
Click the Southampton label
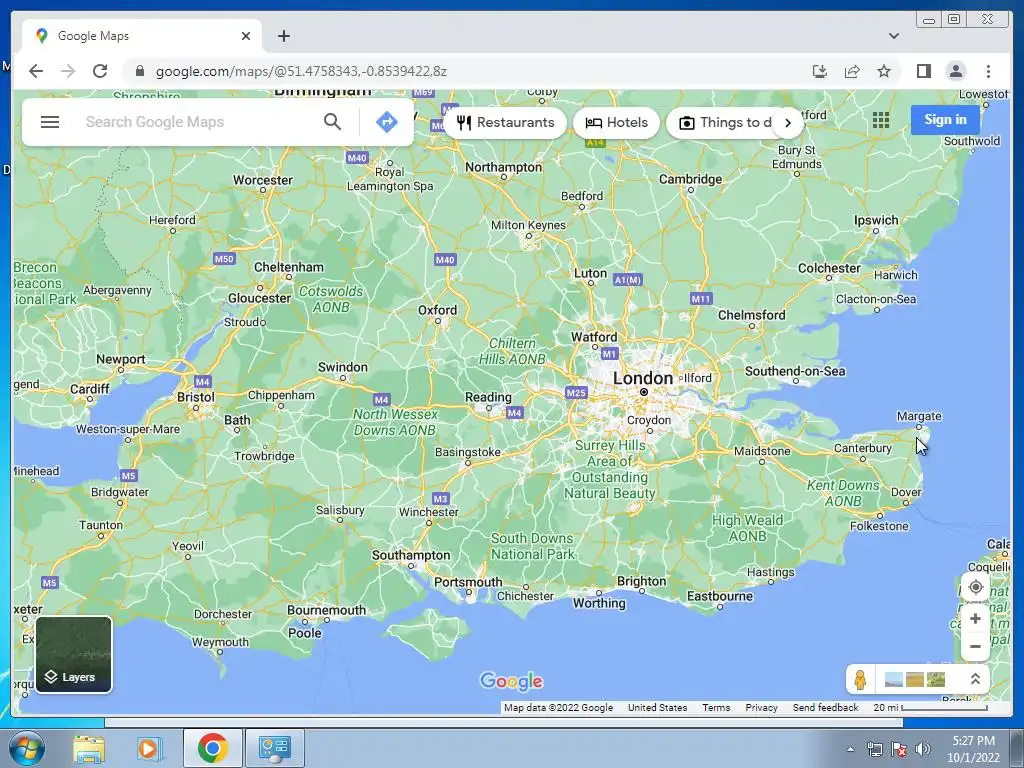point(411,555)
